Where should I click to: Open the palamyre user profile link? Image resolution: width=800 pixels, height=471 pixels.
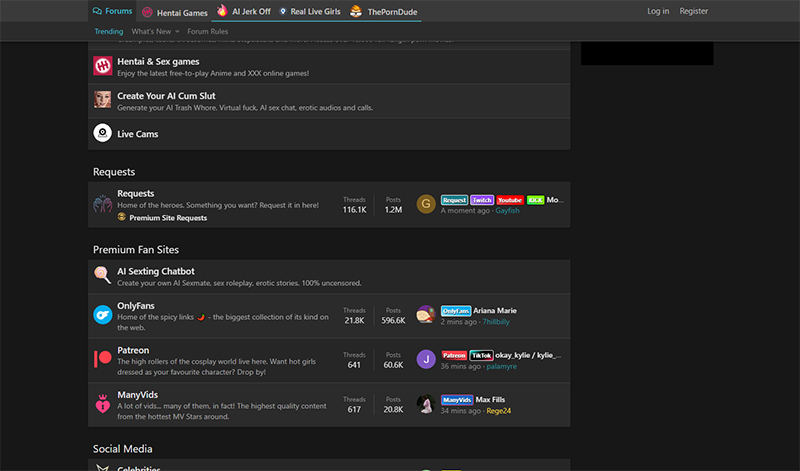click(x=502, y=366)
